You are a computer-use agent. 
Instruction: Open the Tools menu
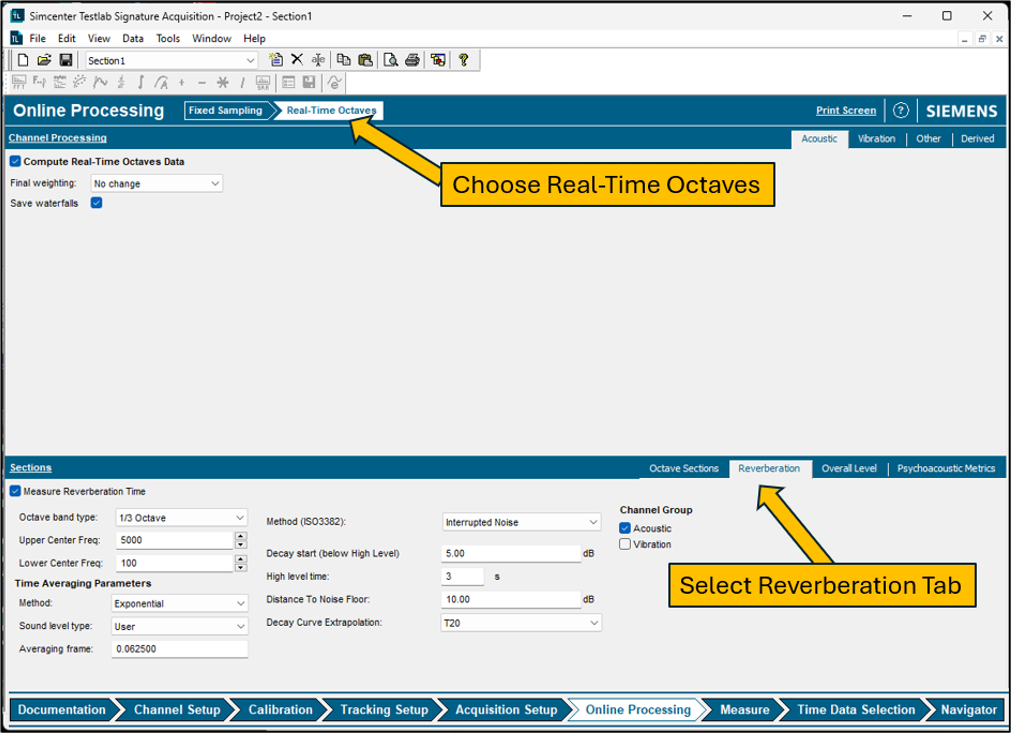click(x=168, y=38)
